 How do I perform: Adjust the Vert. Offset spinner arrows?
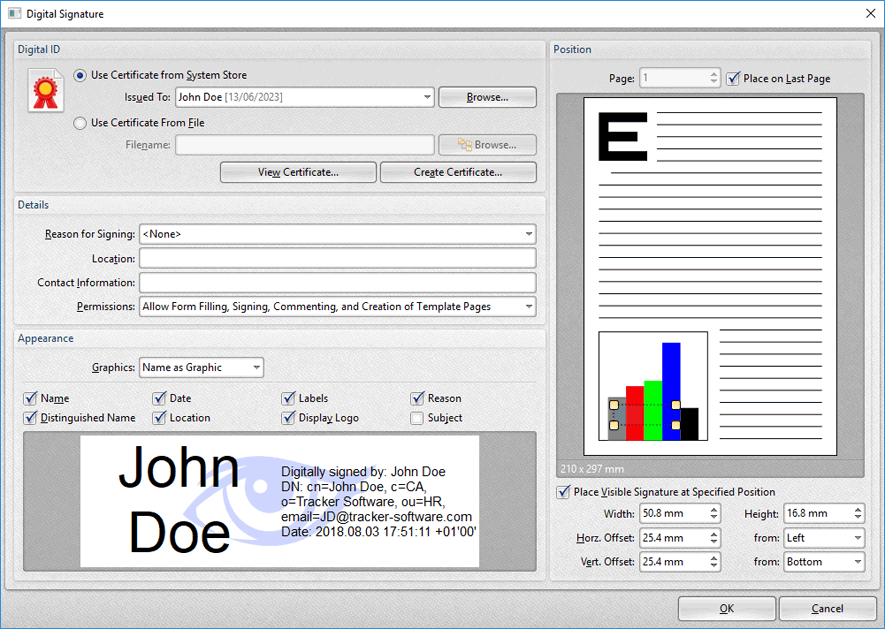pyautogui.click(x=714, y=562)
